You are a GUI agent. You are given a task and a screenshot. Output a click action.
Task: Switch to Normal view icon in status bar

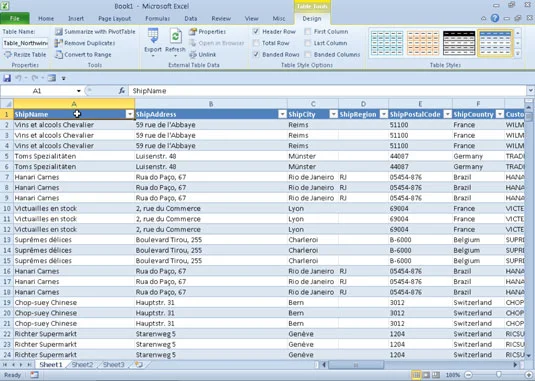click(x=416, y=375)
